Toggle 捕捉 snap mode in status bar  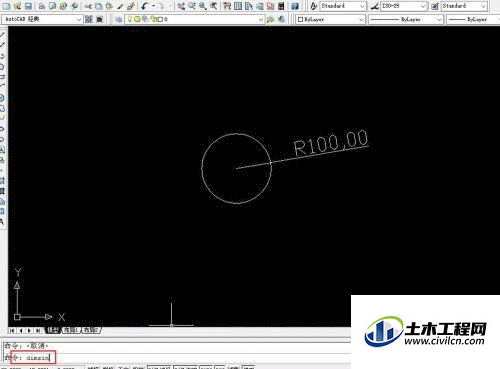92,367
